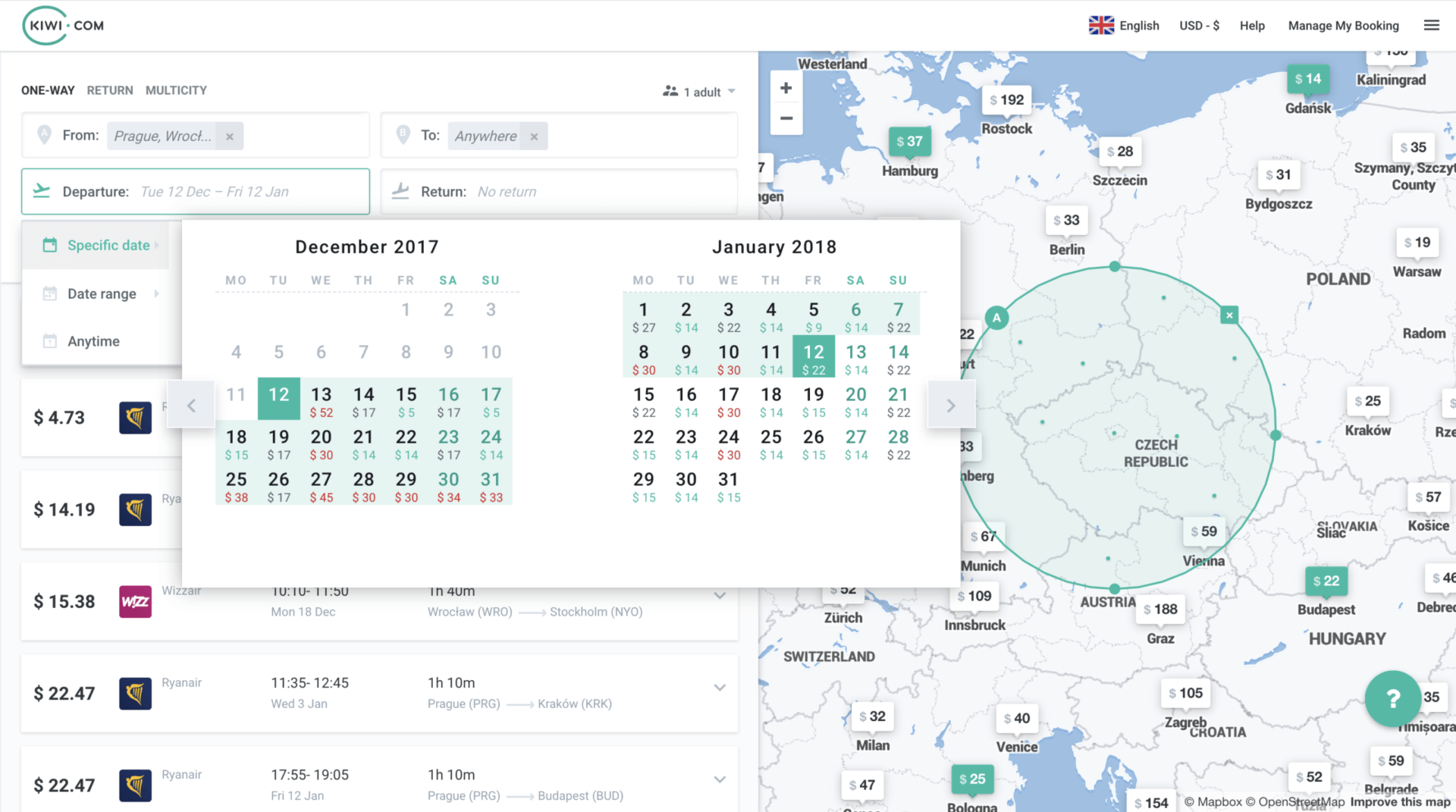Viewport: 1456px width, 812px height.
Task: Expand the $22.47 Prague to Kraków flight
Action: click(x=719, y=688)
